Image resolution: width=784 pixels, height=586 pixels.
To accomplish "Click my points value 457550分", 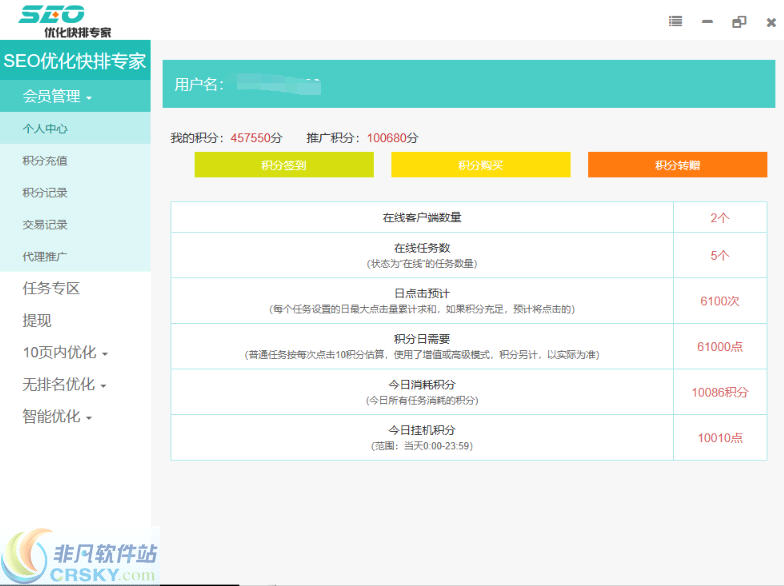I will point(256,138).
